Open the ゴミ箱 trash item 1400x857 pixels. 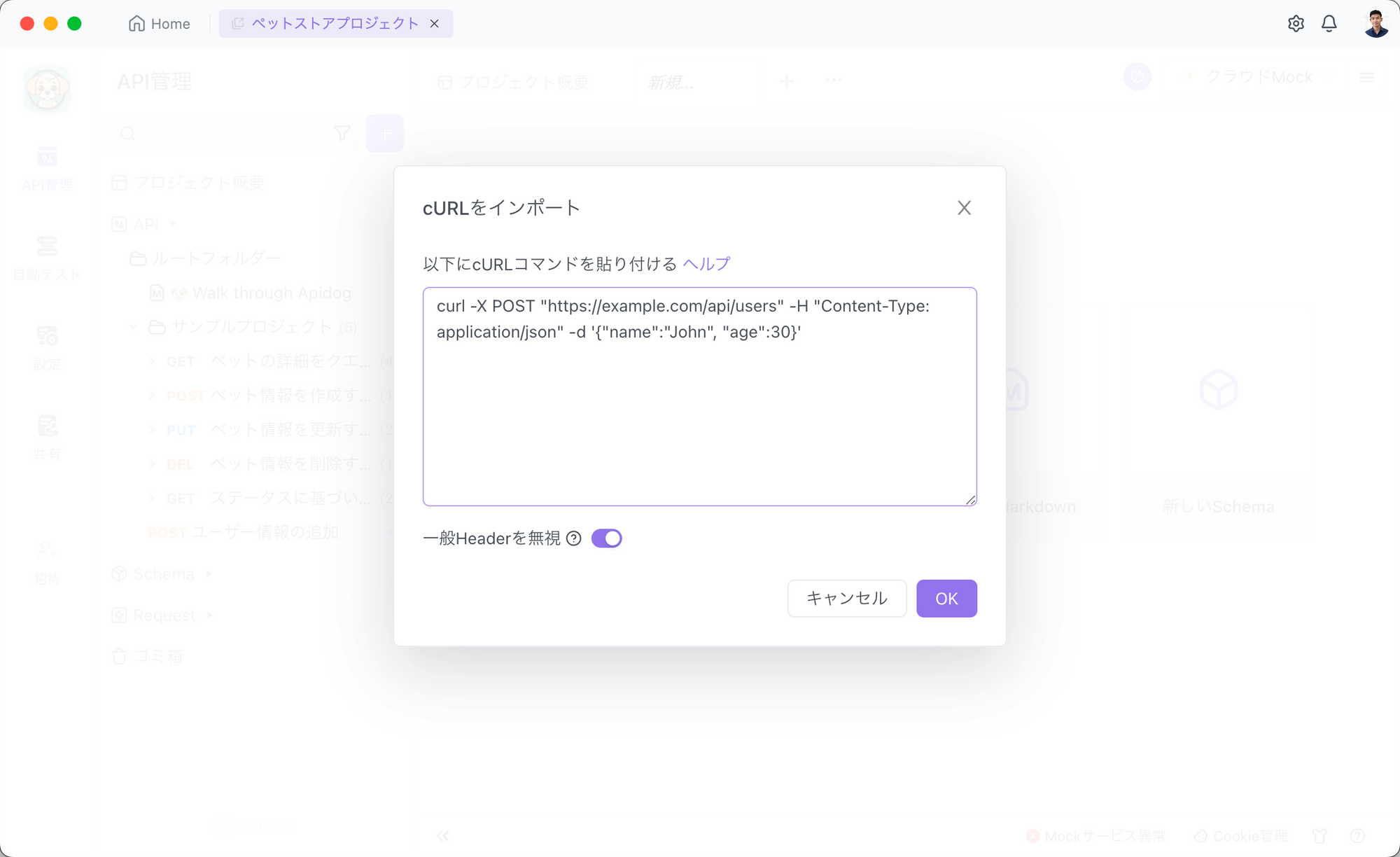147,656
